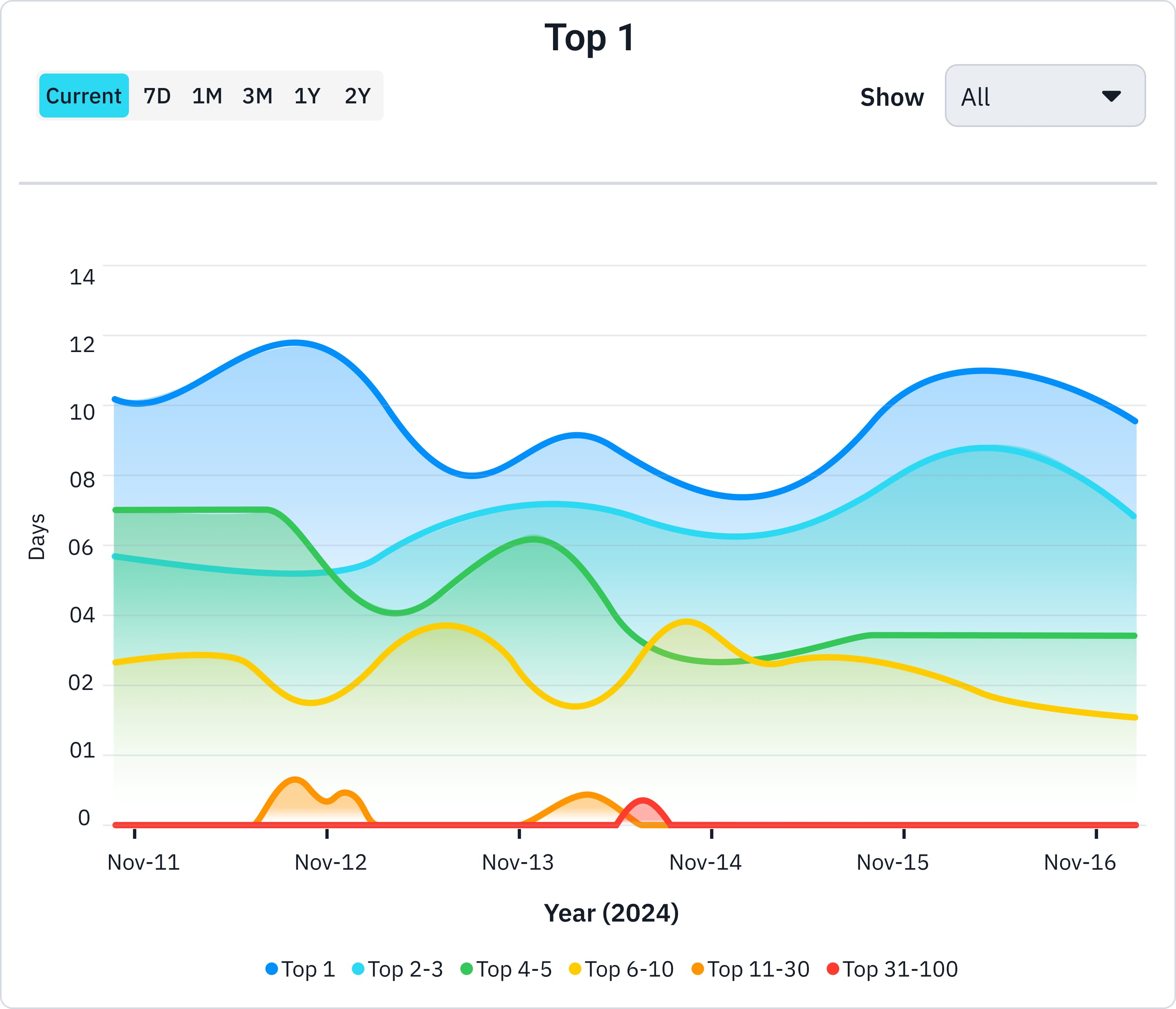The width and height of the screenshot is (1176, 1009).
Task: Click the dropdown caret arrow icon
Action: 1111,96
